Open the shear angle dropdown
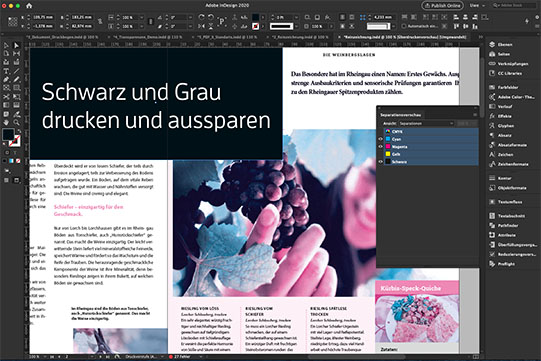 (190, 26)
